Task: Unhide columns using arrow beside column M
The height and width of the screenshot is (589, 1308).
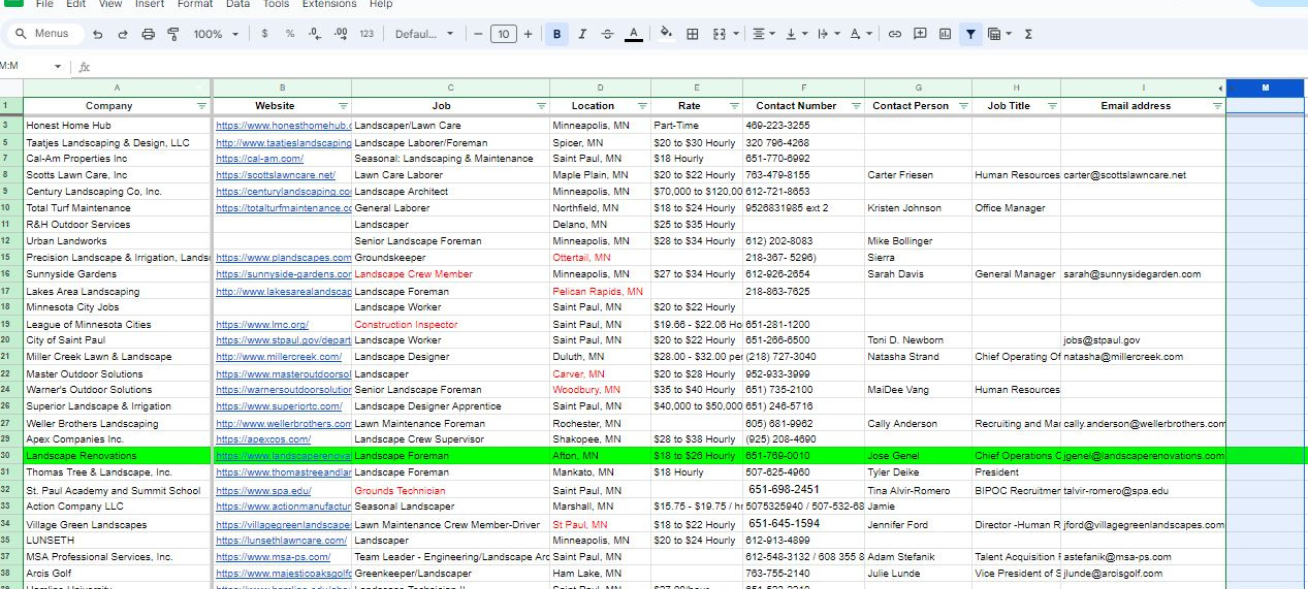Action: coord(1220,88)
